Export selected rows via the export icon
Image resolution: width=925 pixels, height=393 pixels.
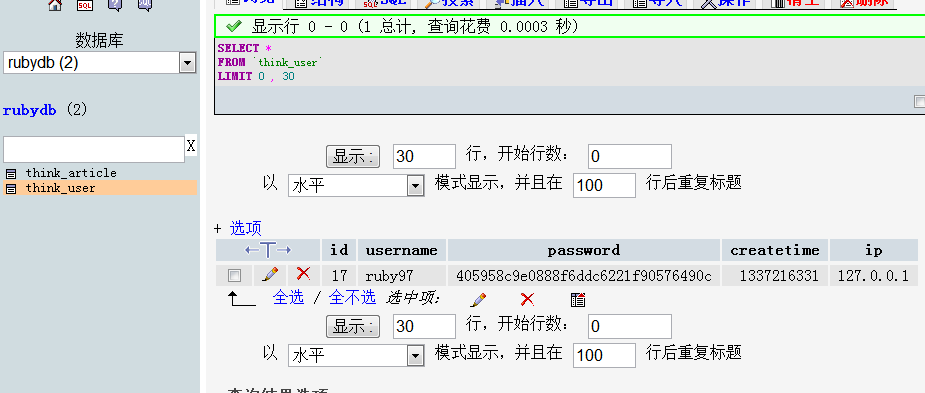click(x=578, y=300)
